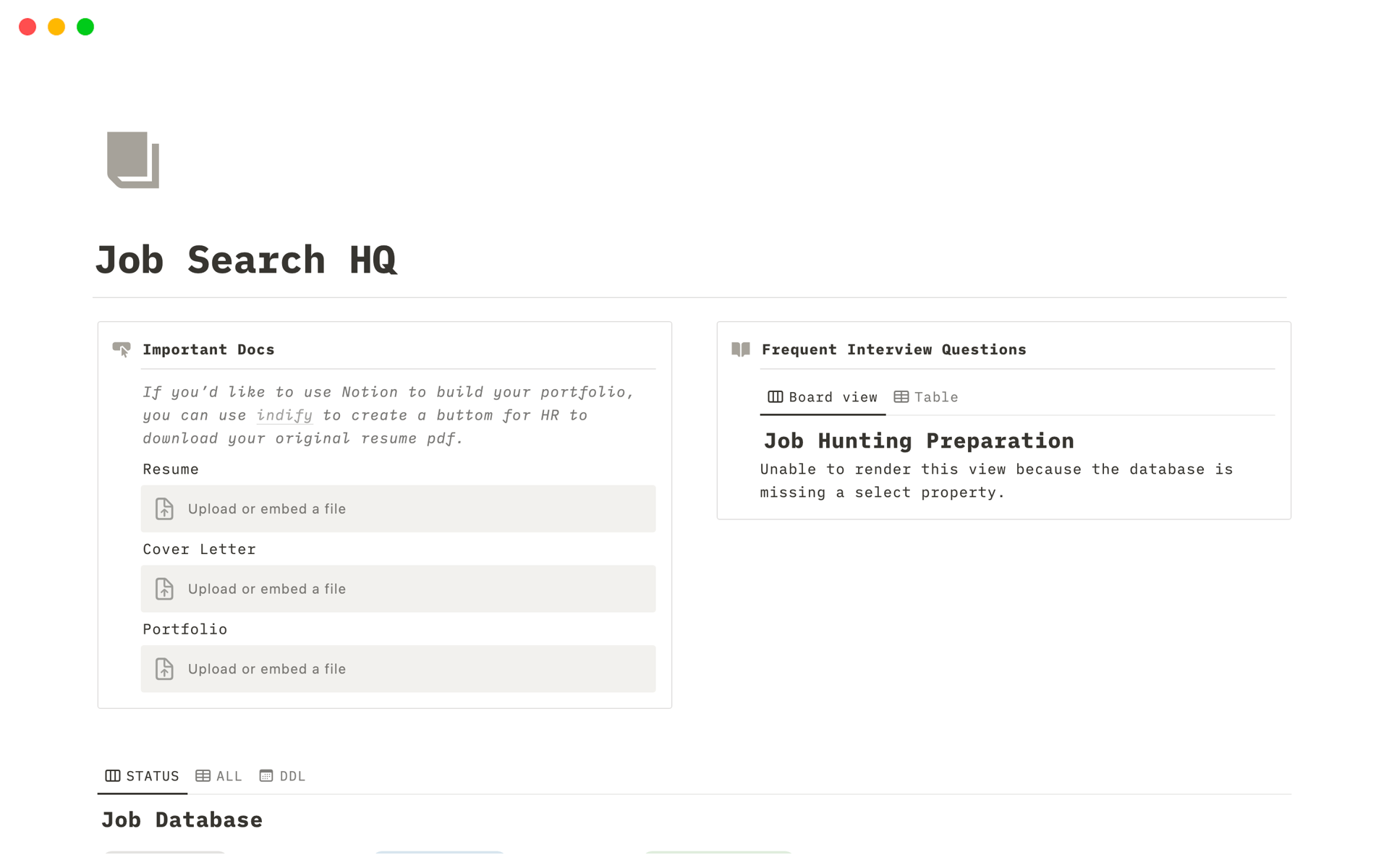Click the file upload icon under Cover Letter
This screenshot has height=868, width=1389.
point(164,589)
